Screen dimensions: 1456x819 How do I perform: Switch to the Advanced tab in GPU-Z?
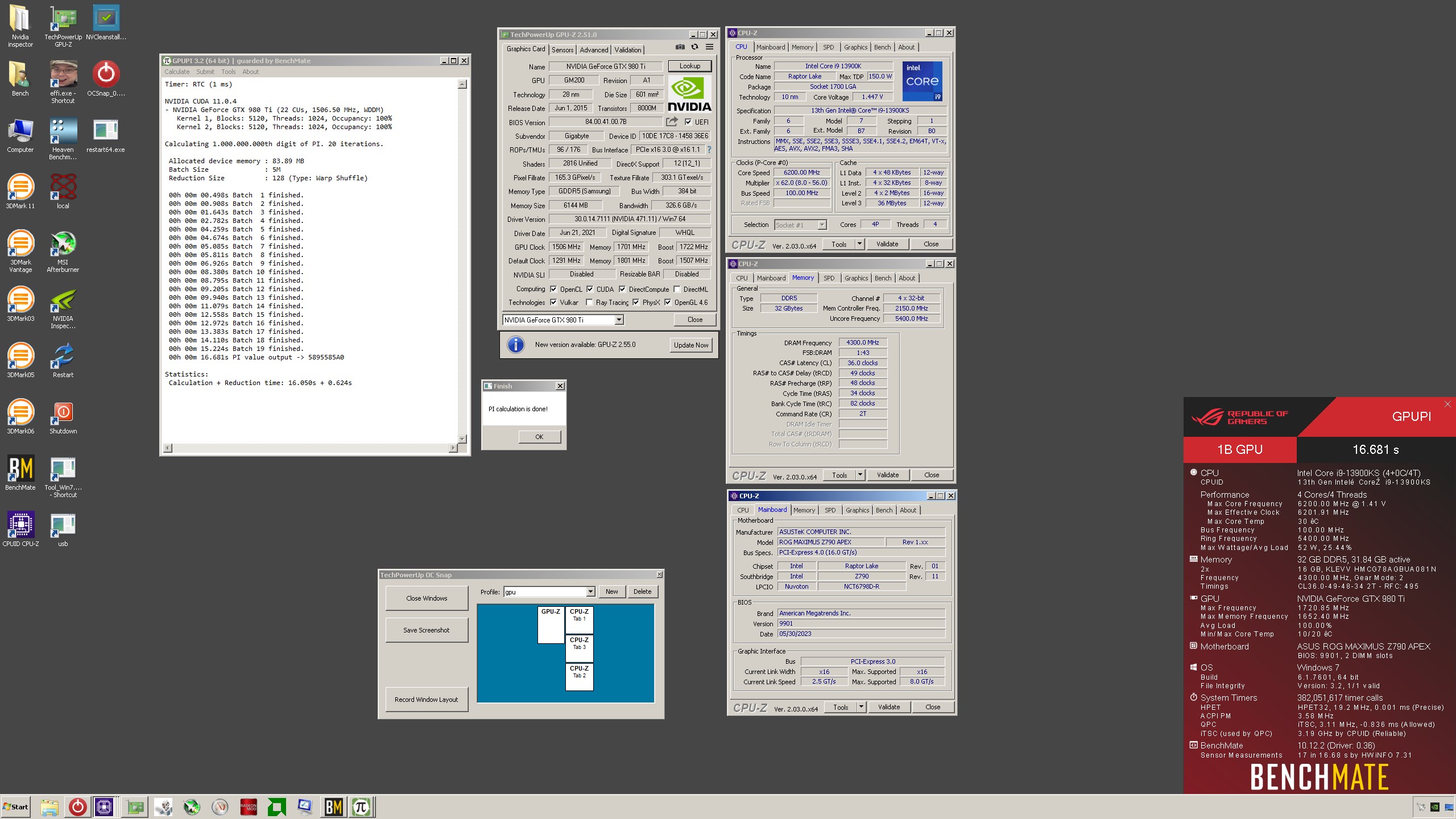[x=594, y=49]
